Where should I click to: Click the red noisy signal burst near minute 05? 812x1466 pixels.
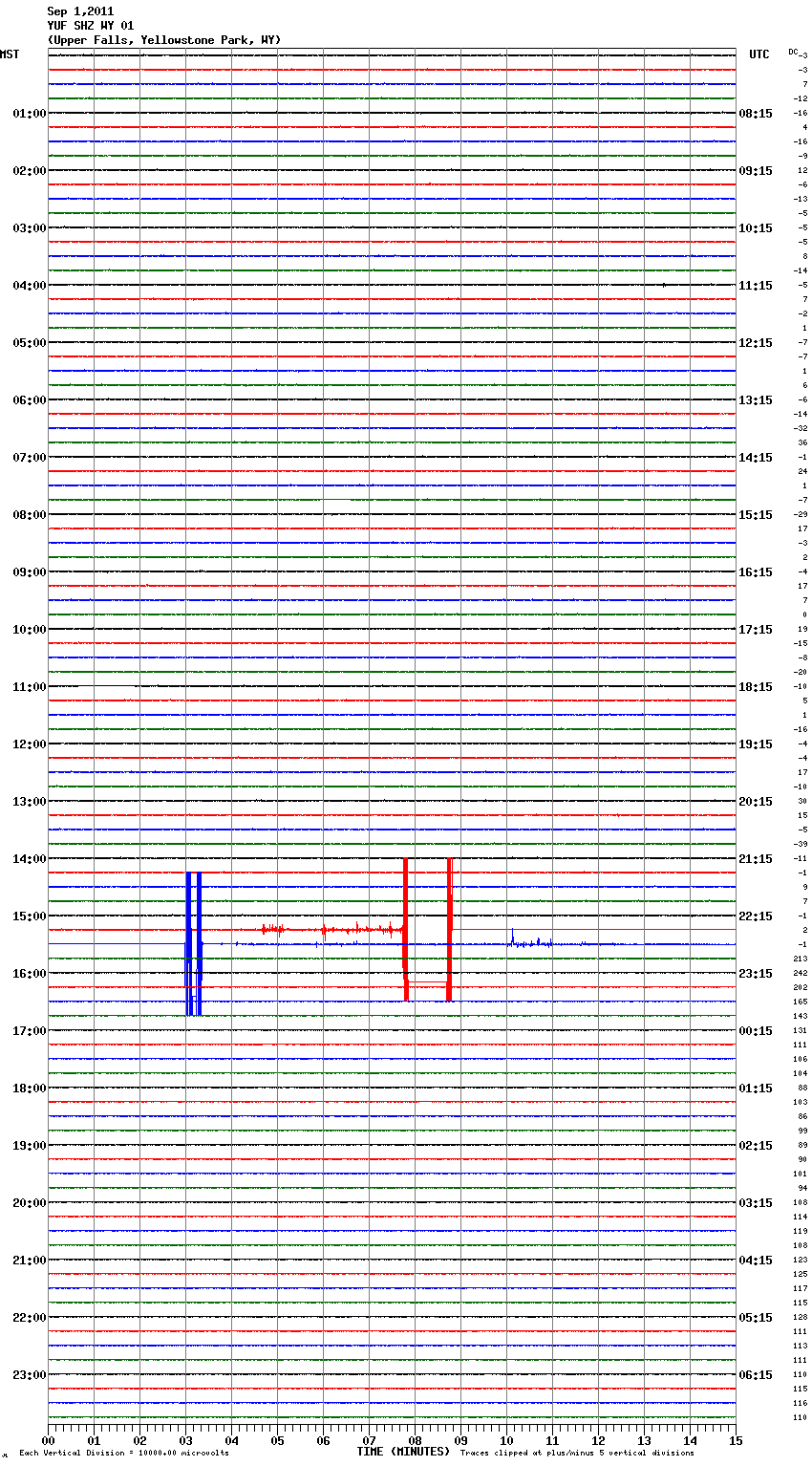[x=273, y=929]
